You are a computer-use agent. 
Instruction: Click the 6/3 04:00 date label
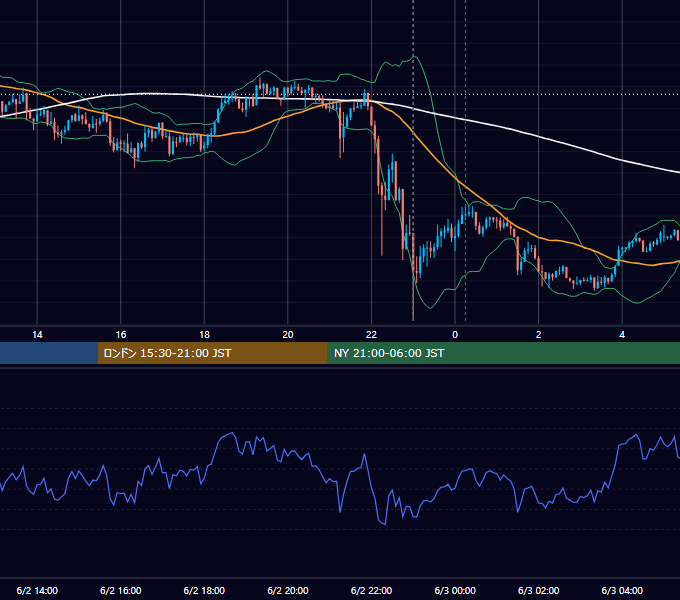(622, 590)
